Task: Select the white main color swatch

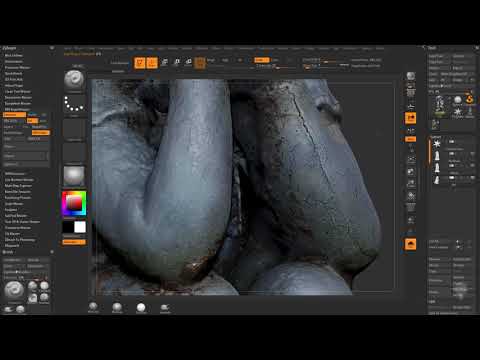Action: (80, 227)
